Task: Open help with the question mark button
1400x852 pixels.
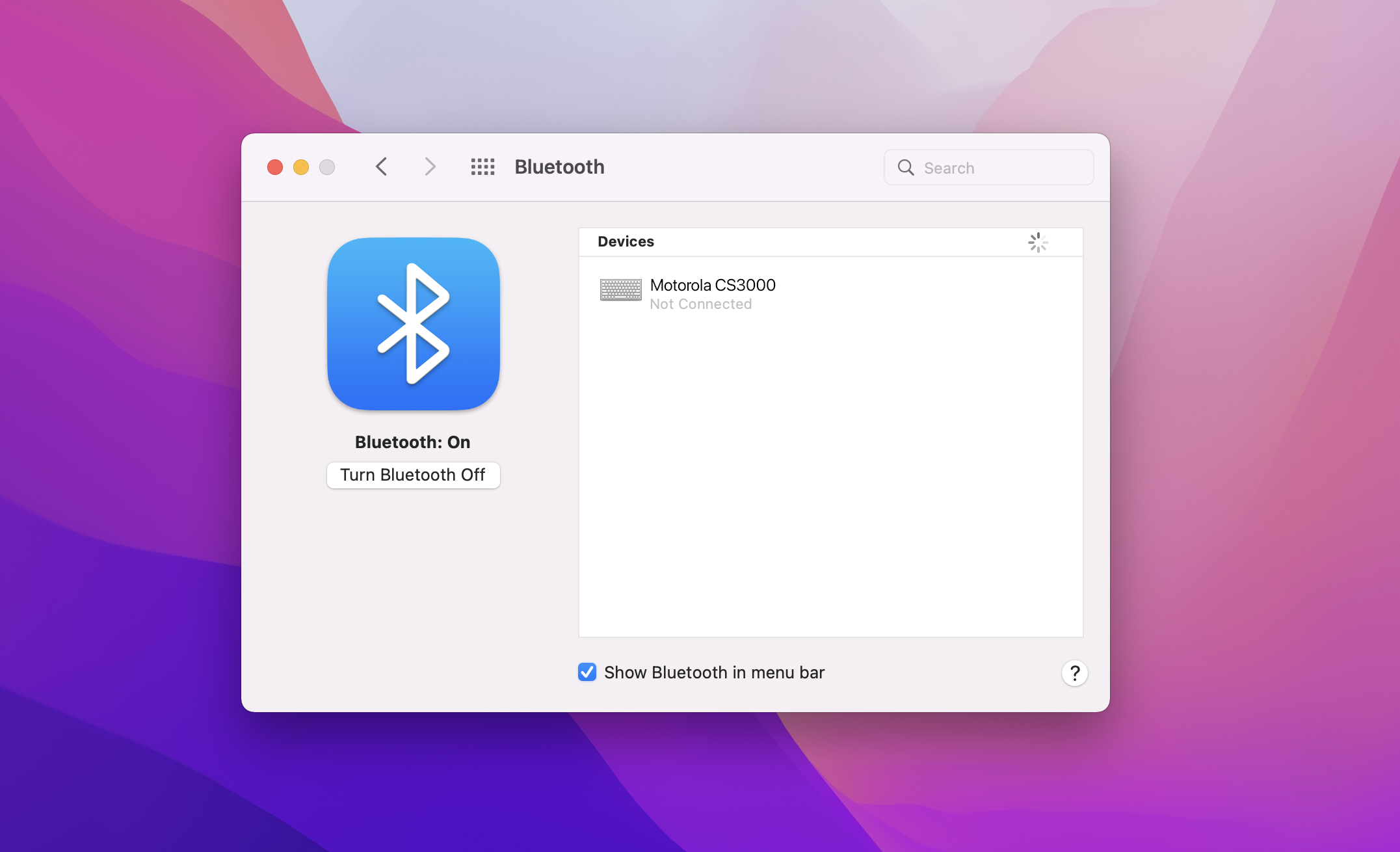Action: (x=1074, y=673)
